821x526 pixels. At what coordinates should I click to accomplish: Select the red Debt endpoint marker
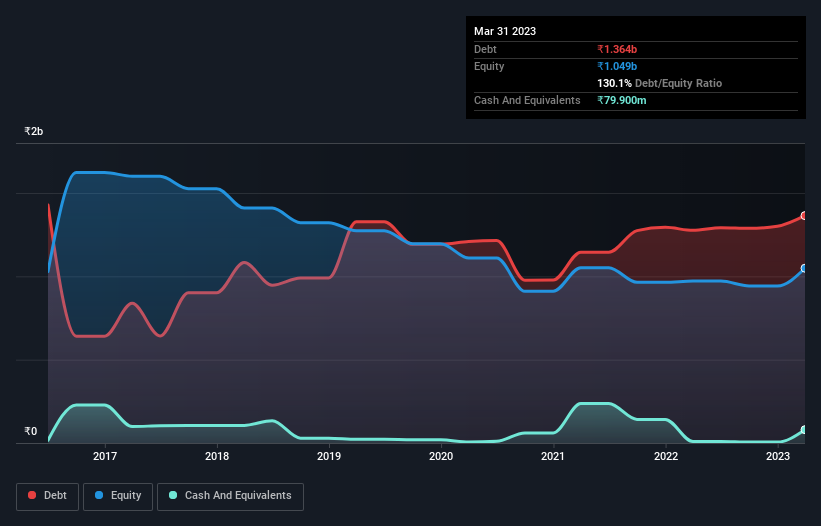(x=804, y=216)
